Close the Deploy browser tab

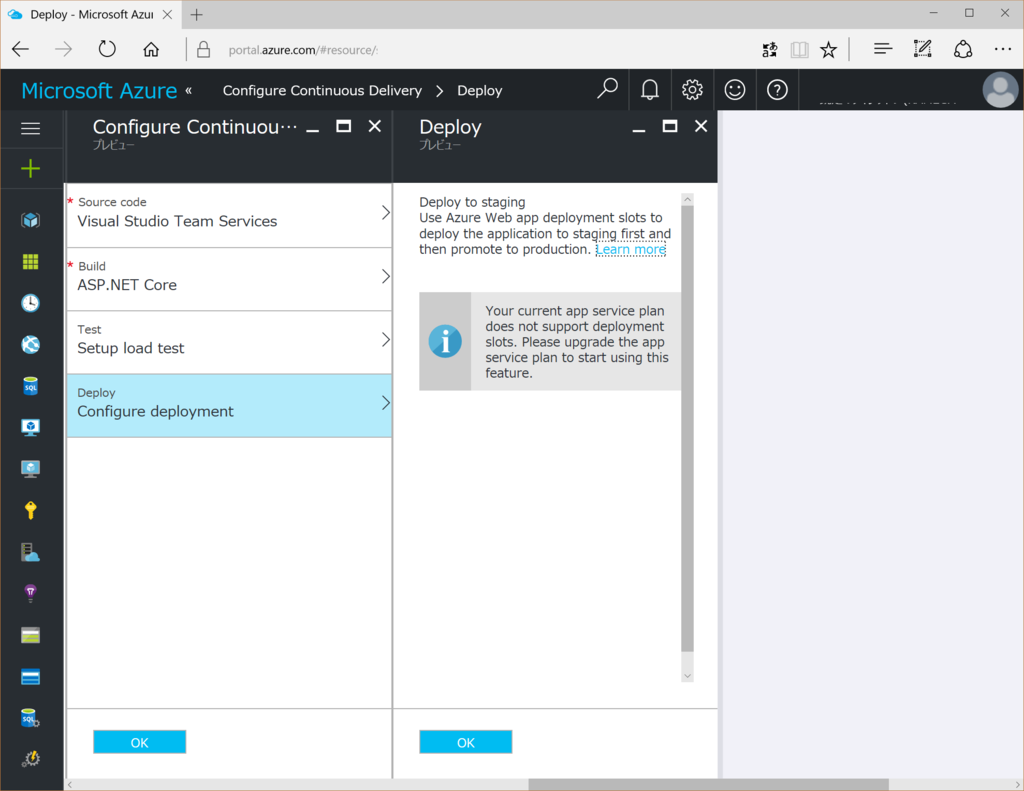167,14
